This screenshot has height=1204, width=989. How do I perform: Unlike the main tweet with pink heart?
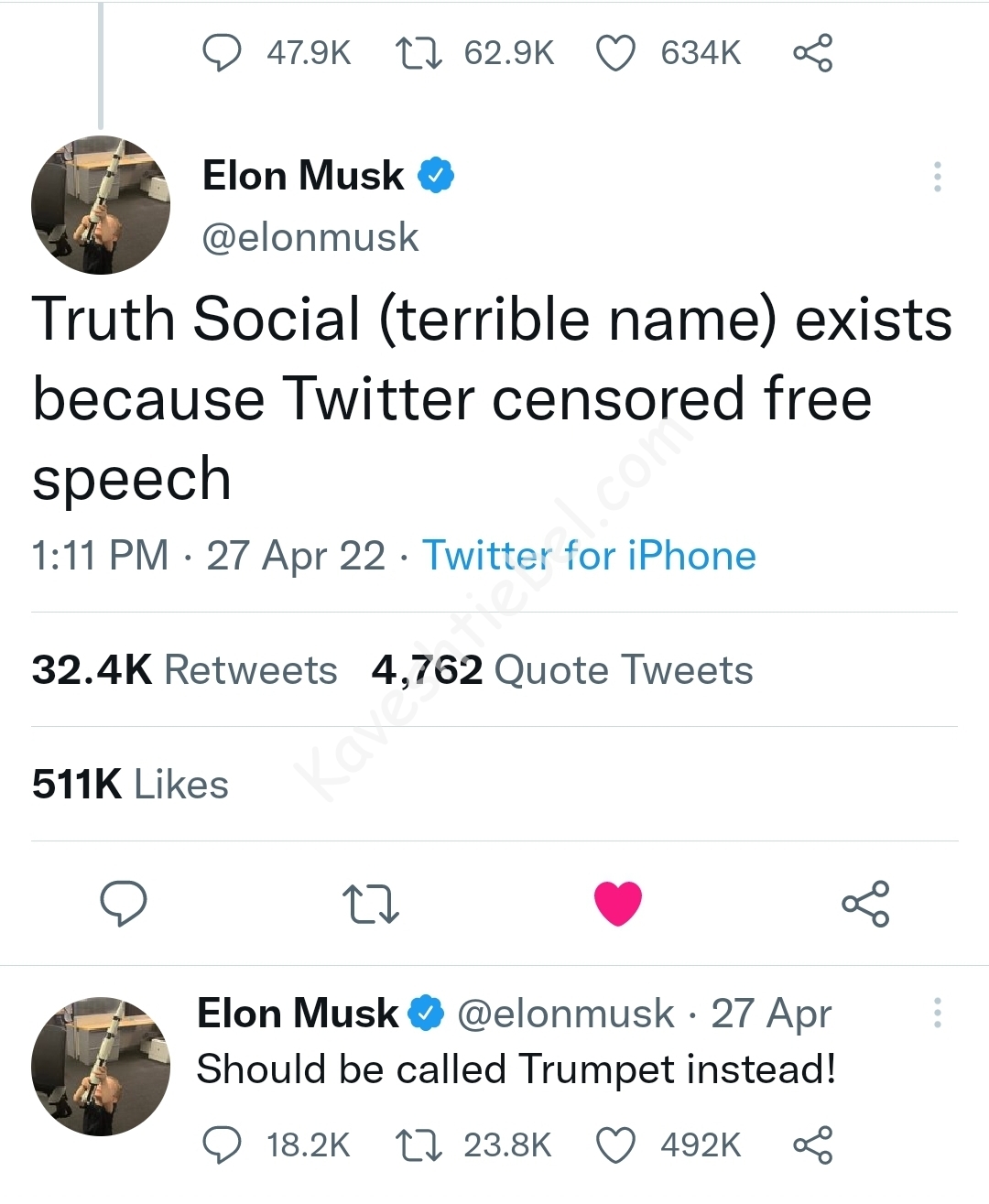click(618, 904)
